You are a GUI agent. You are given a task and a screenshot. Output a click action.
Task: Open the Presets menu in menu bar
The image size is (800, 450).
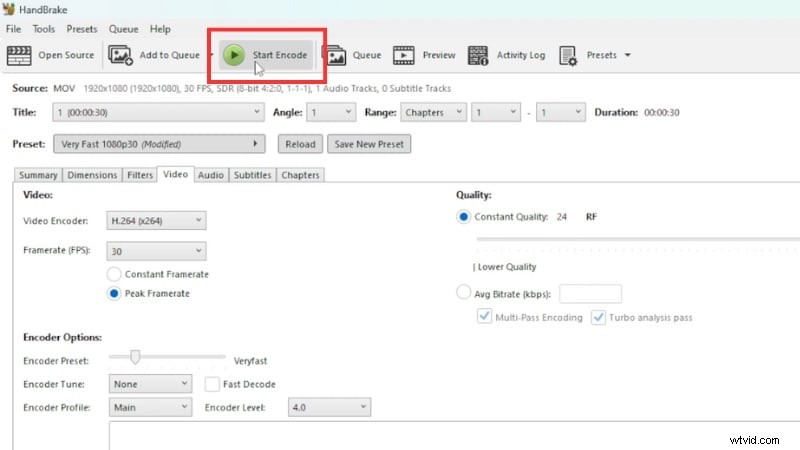82,29
